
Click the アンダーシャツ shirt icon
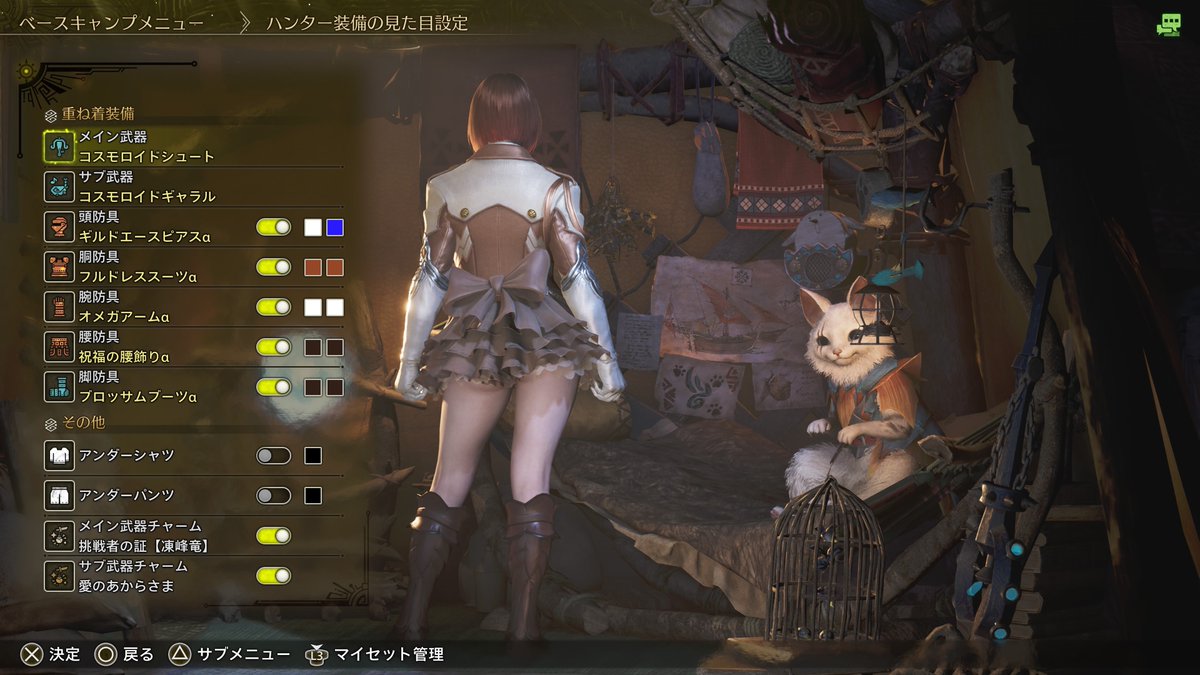coord(60,456)
